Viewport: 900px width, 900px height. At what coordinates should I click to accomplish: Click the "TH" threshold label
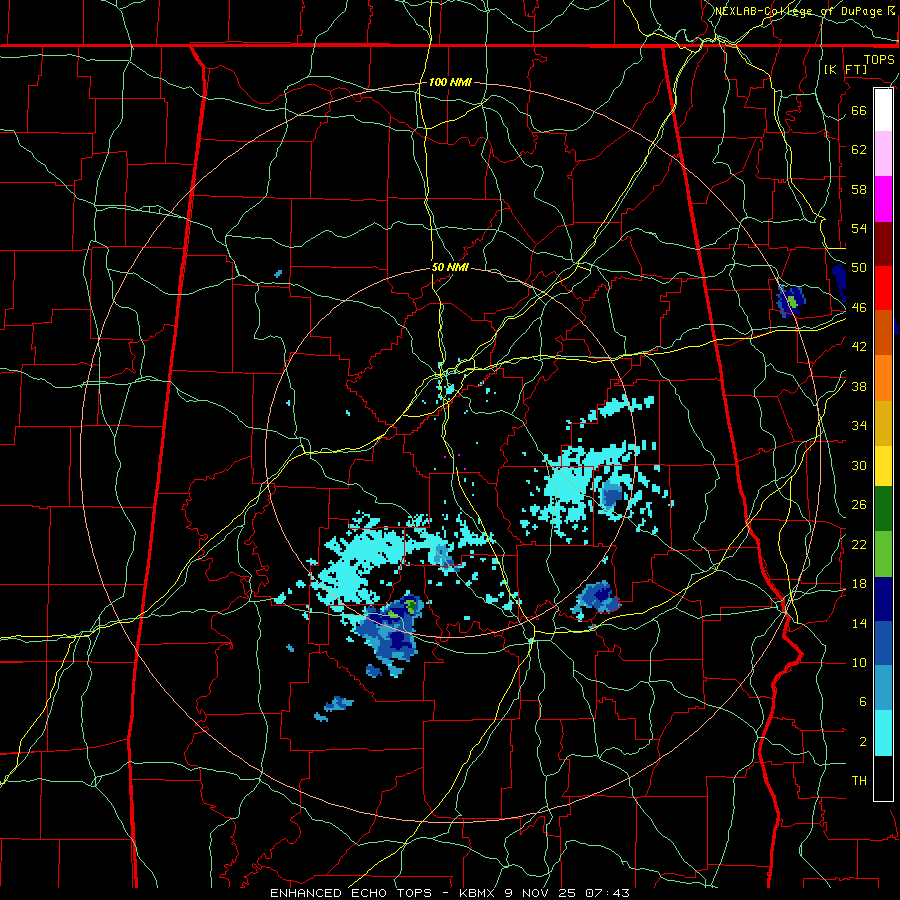[x=859, y=781]
